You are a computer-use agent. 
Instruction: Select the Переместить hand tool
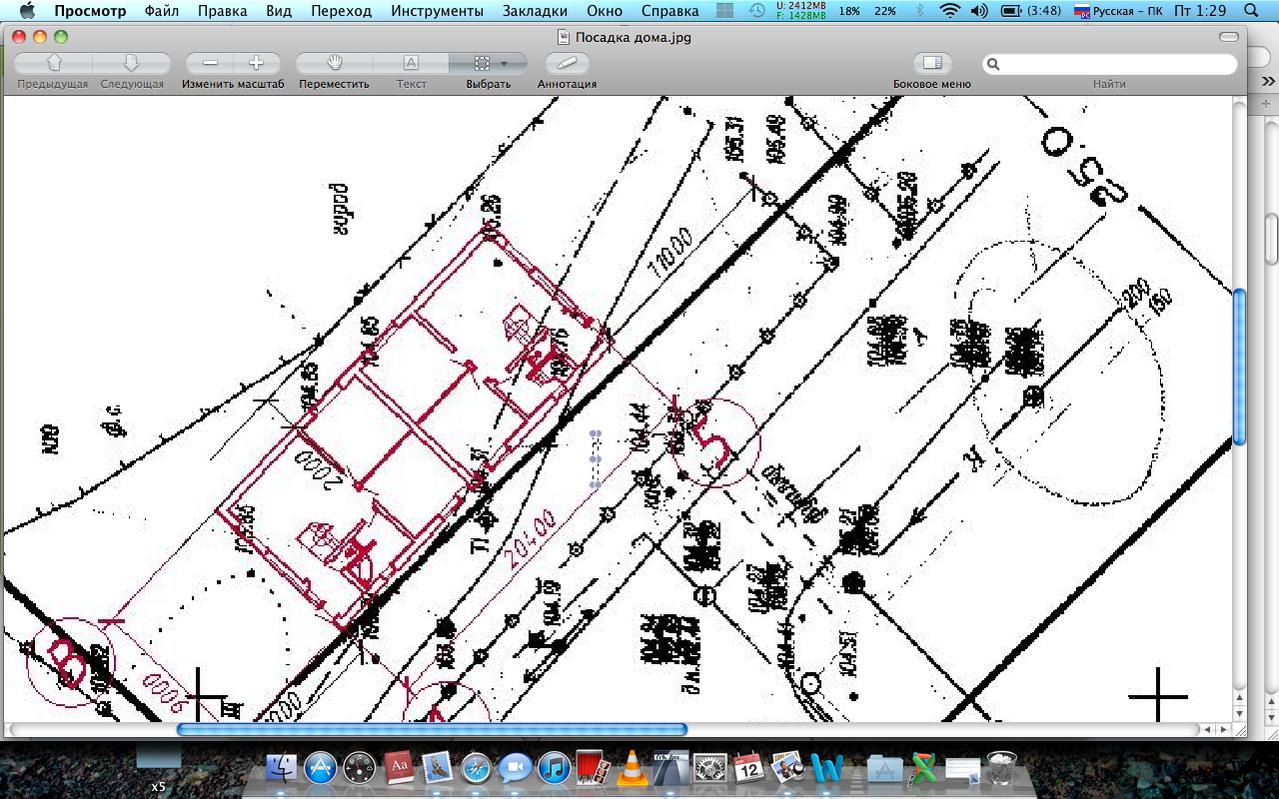point(334,63)
